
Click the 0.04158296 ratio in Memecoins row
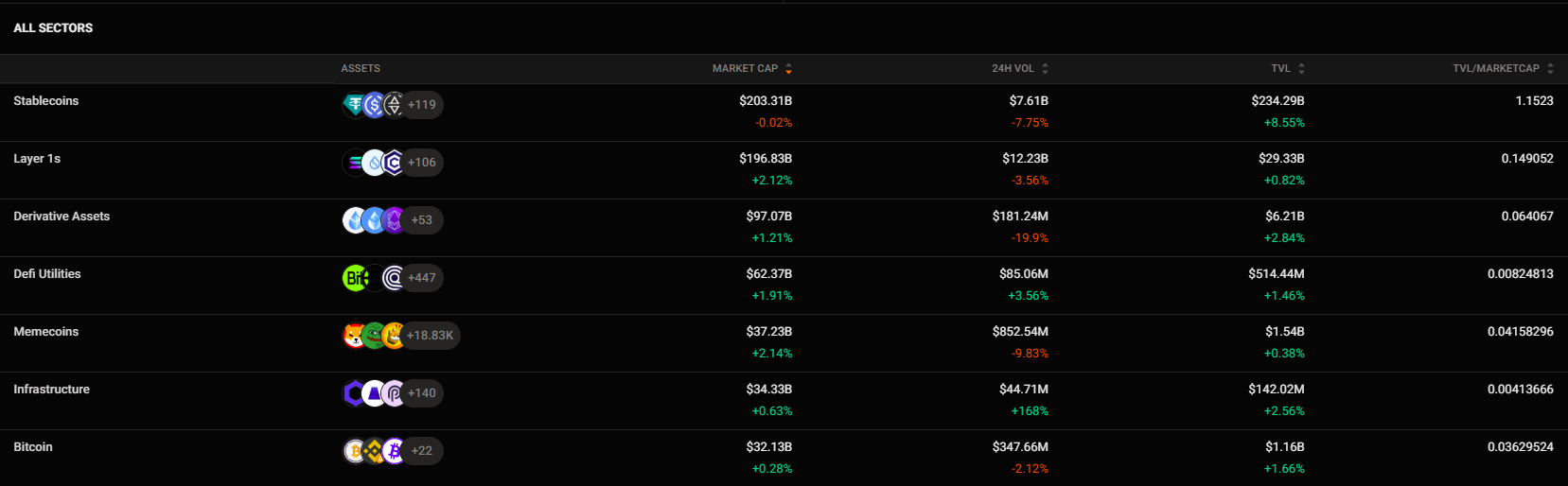click(1521, 332)
